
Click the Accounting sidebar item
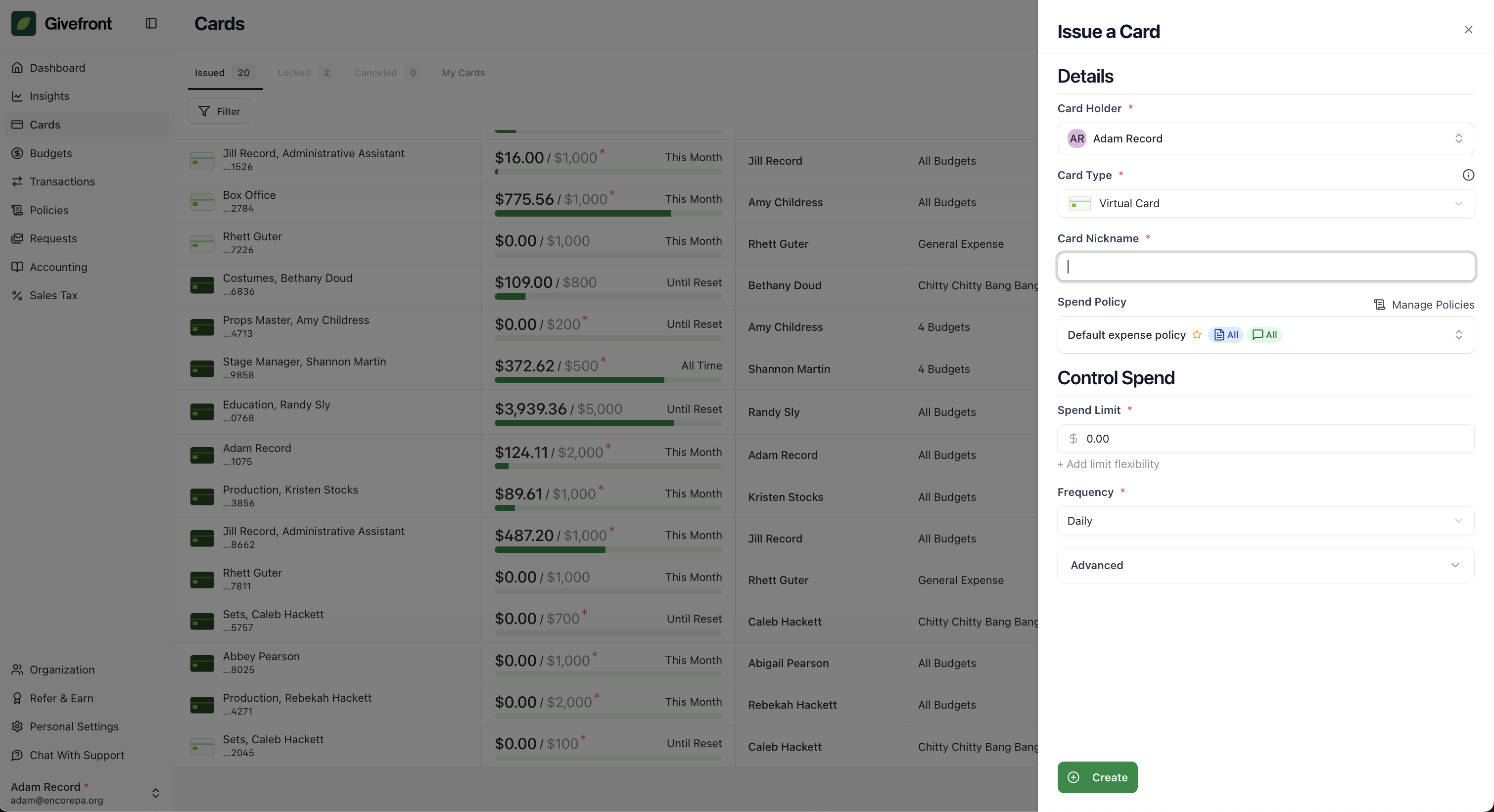pyautogui.click(x=58, y=267)
